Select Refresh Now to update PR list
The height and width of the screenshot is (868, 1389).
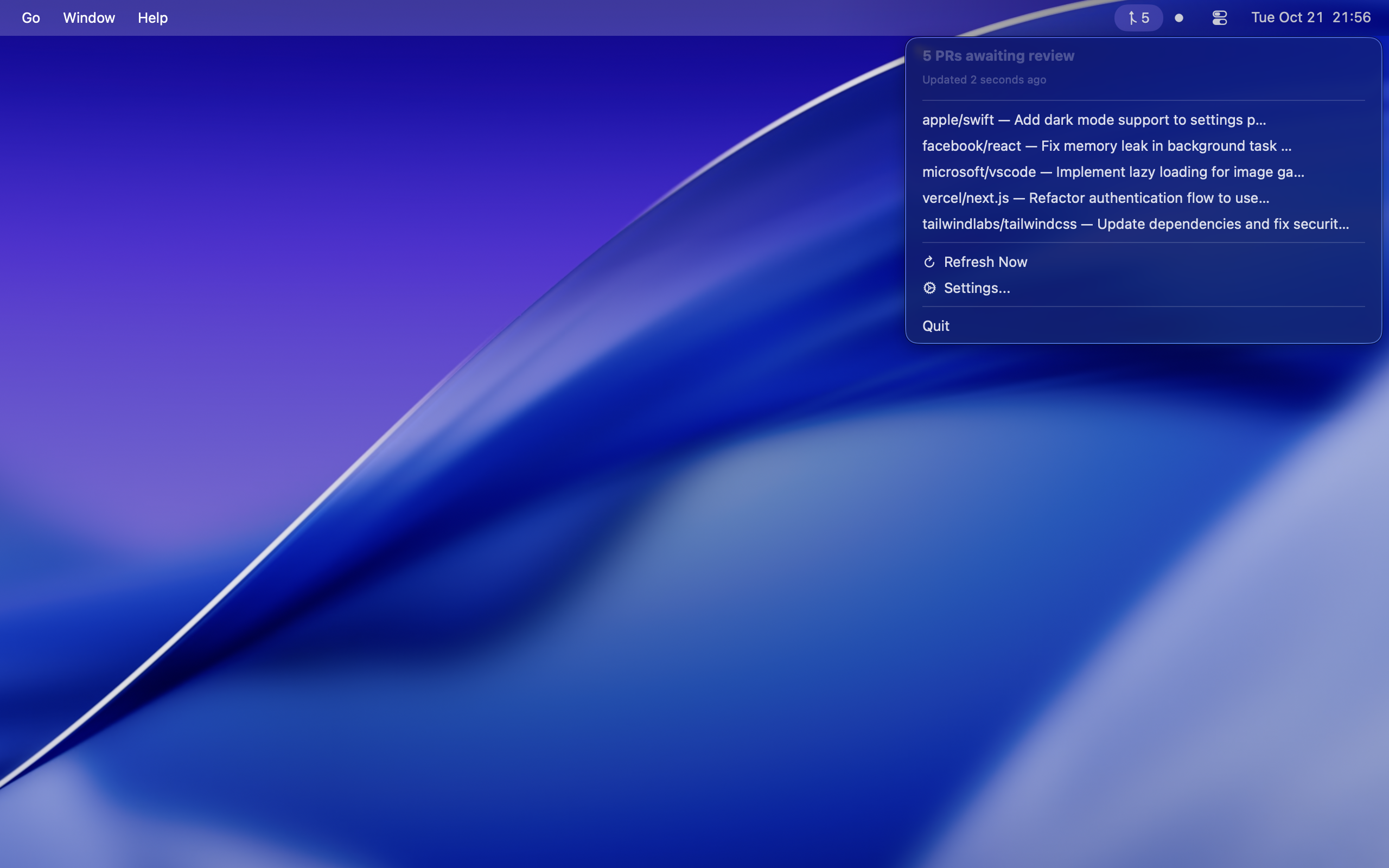pos(985,262)
